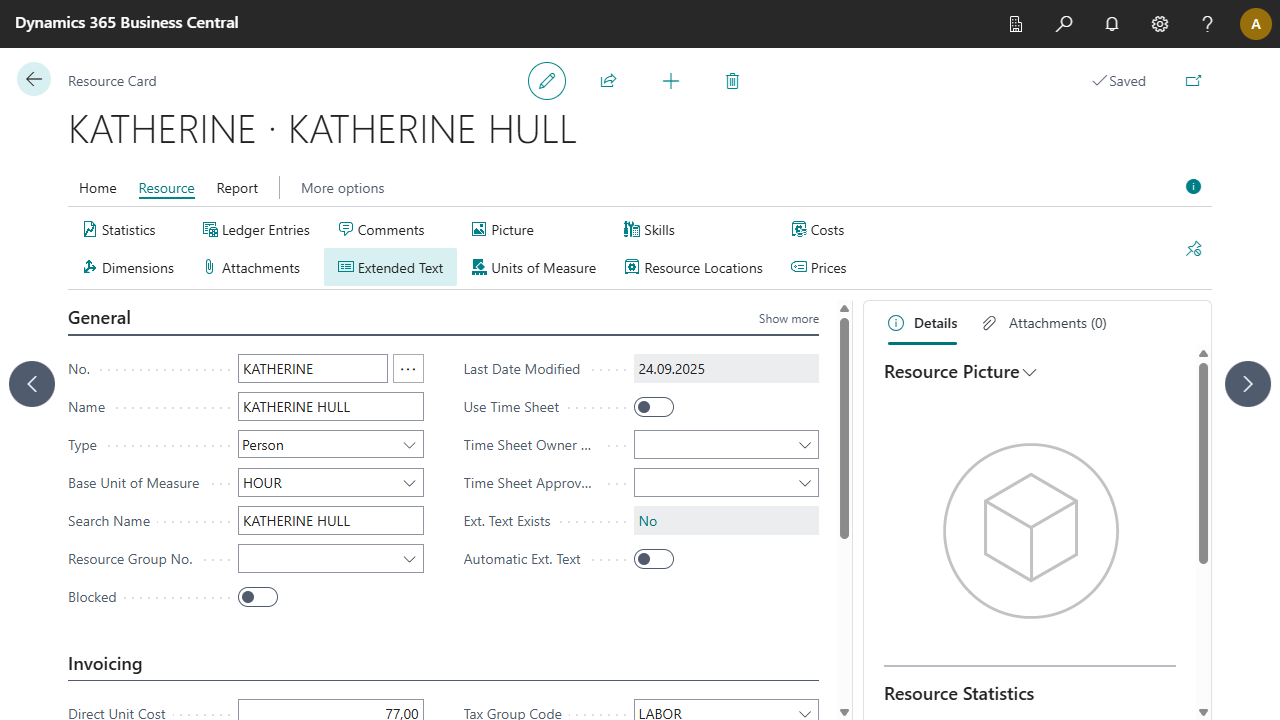Toggle the Use Time Sheet switch
Image resolution: width=1280 pixels, height=720 pixels.
tap(654, 407)
